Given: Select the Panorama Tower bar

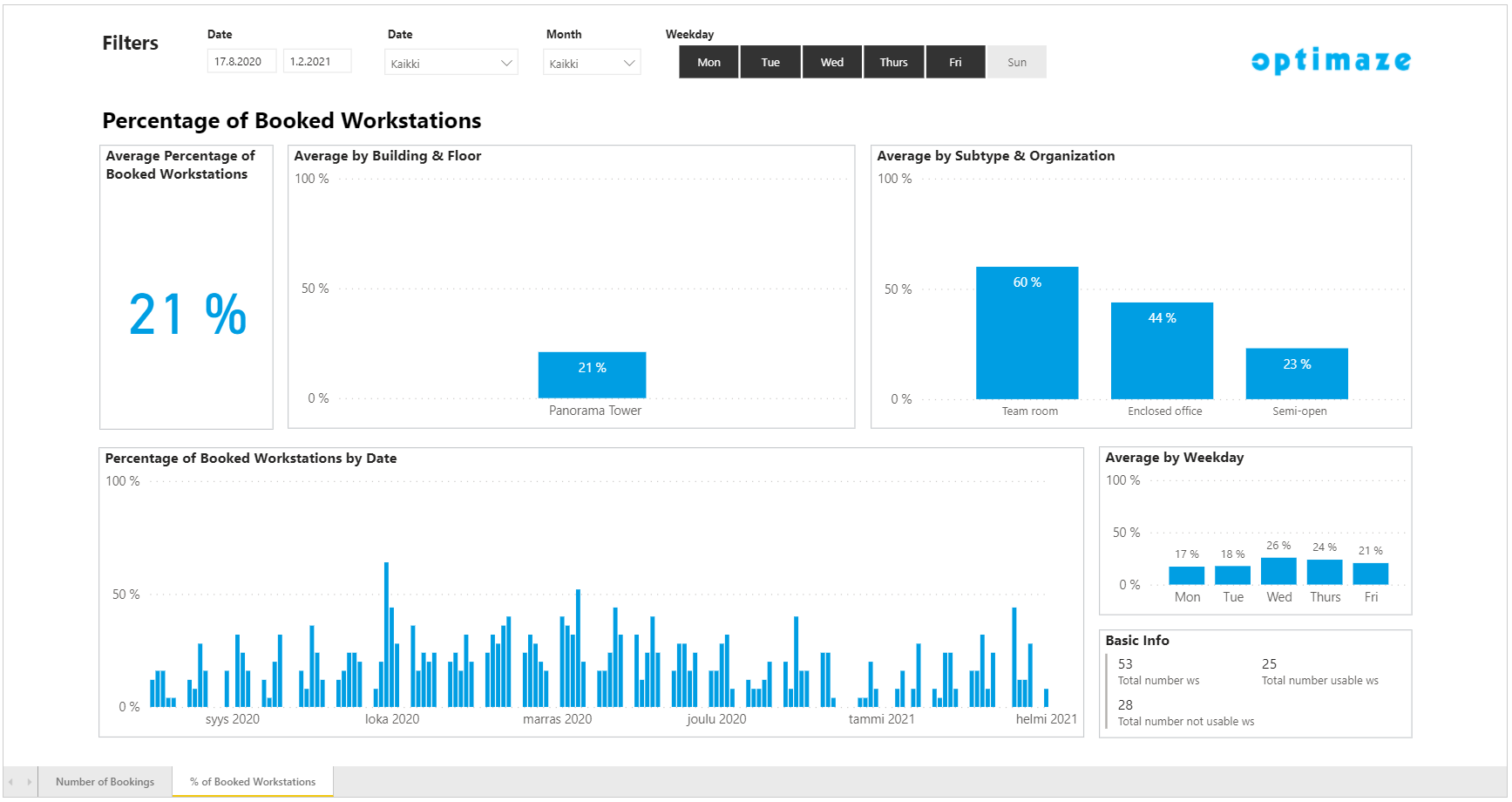Looking at the screenshot, I should 592,376.
